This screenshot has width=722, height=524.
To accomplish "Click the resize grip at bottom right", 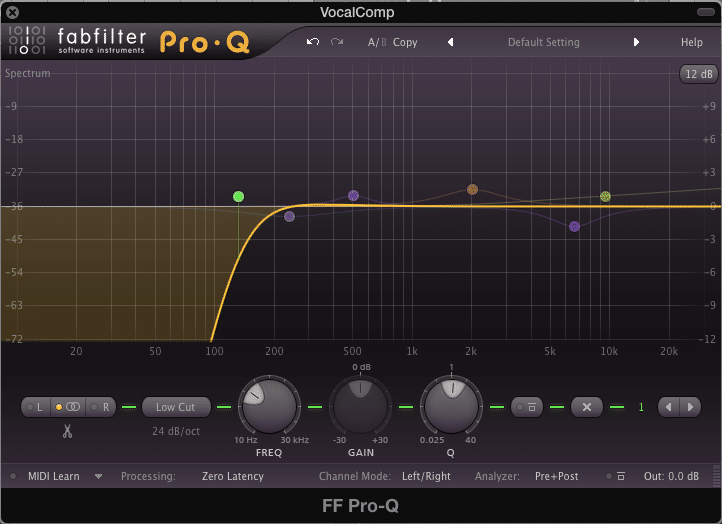I will [716, 476].
